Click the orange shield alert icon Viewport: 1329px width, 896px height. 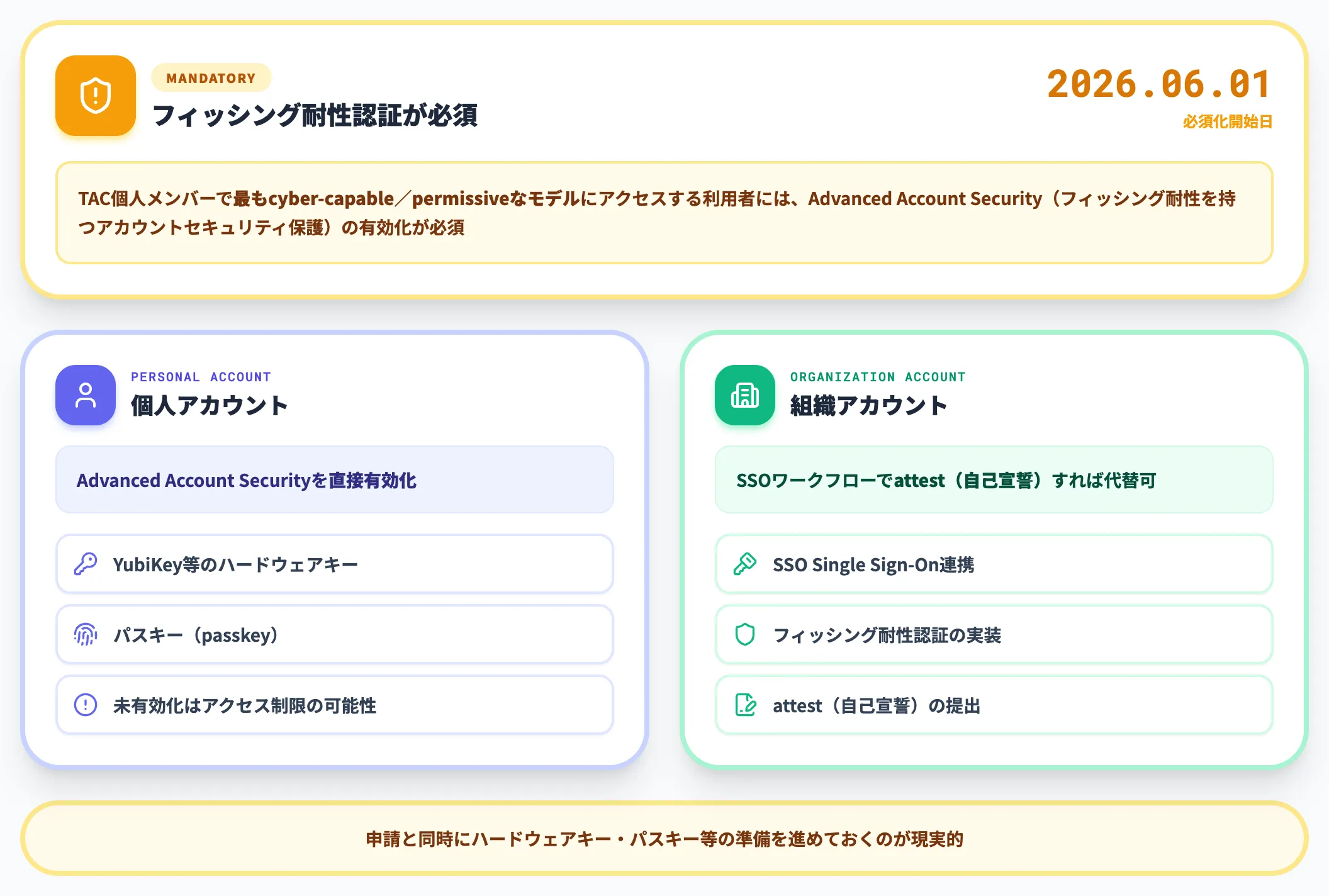coord(96,96)
